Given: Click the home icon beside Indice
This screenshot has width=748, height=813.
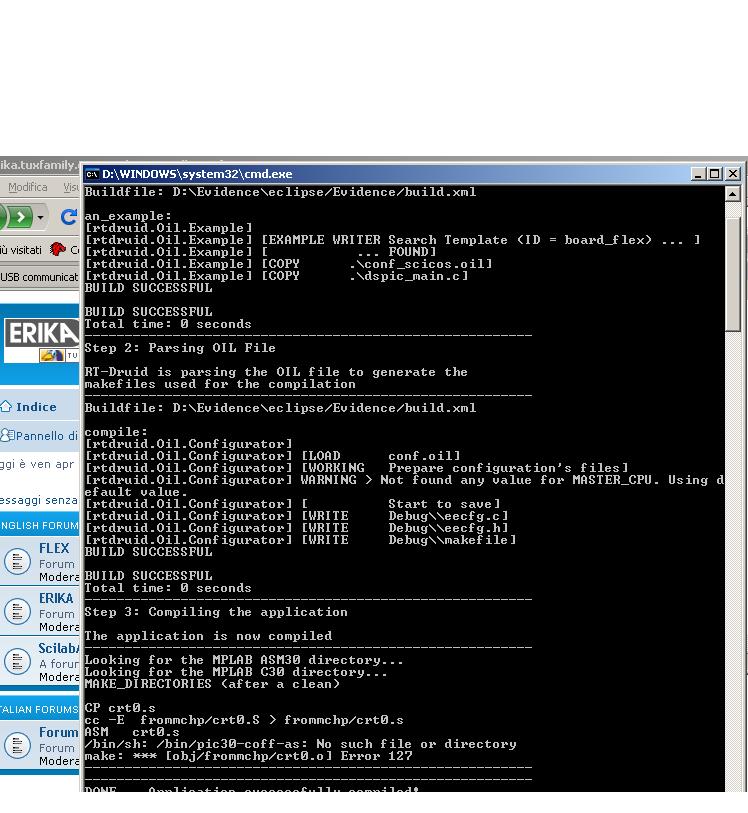Looking at the screenshot, I should 6,406.
